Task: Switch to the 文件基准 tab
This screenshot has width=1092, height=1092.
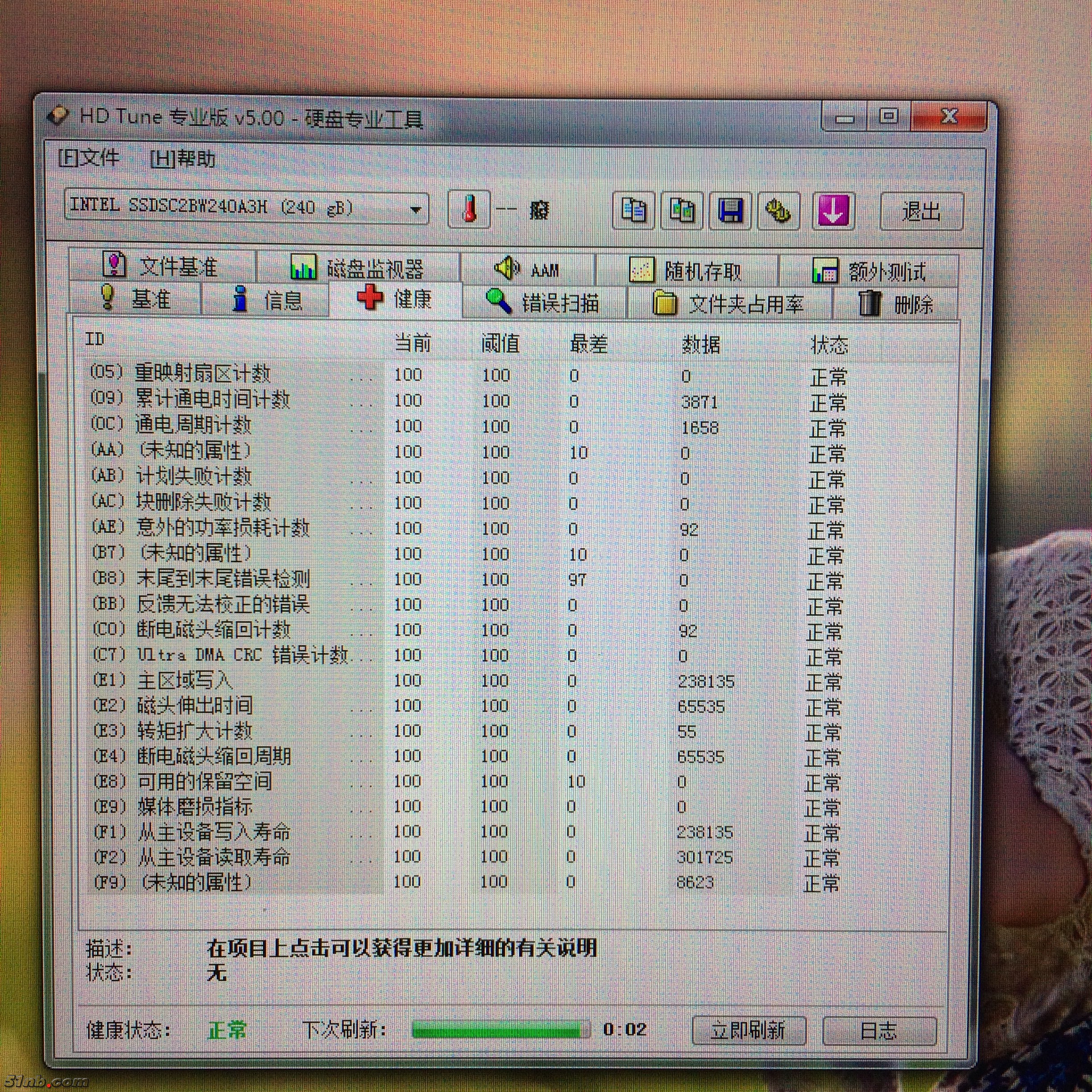Action: (x=162, y=266)
